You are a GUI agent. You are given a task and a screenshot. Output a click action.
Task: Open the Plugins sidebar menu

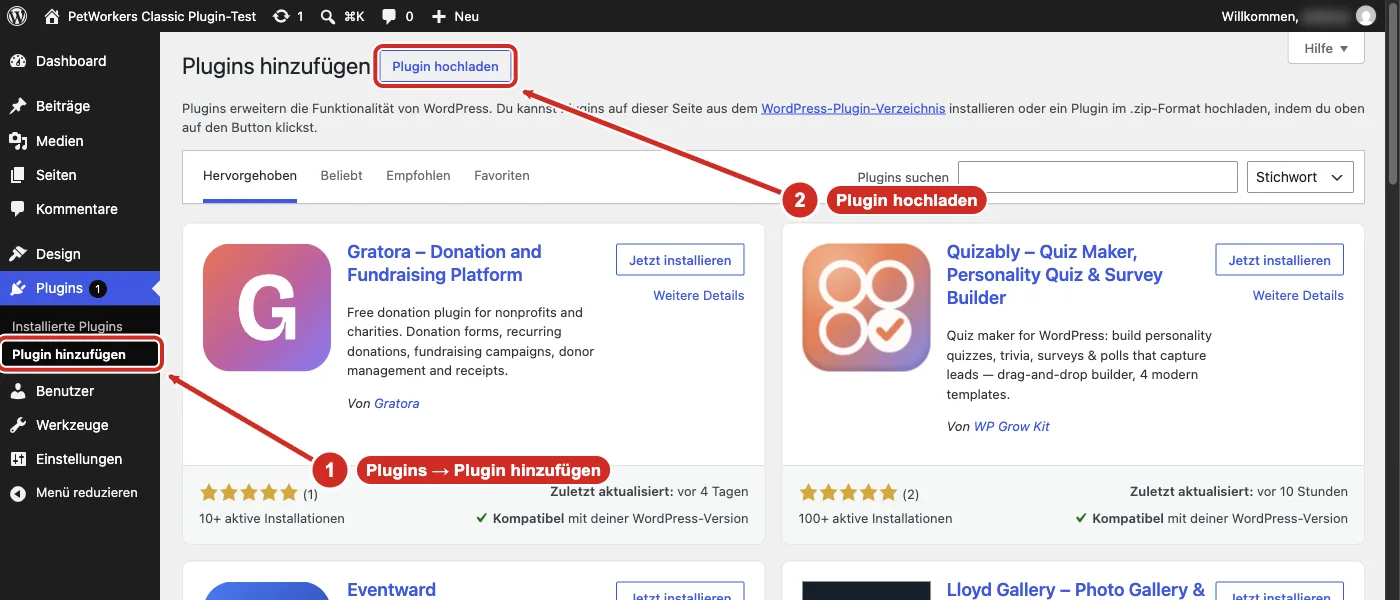point(80,288)
